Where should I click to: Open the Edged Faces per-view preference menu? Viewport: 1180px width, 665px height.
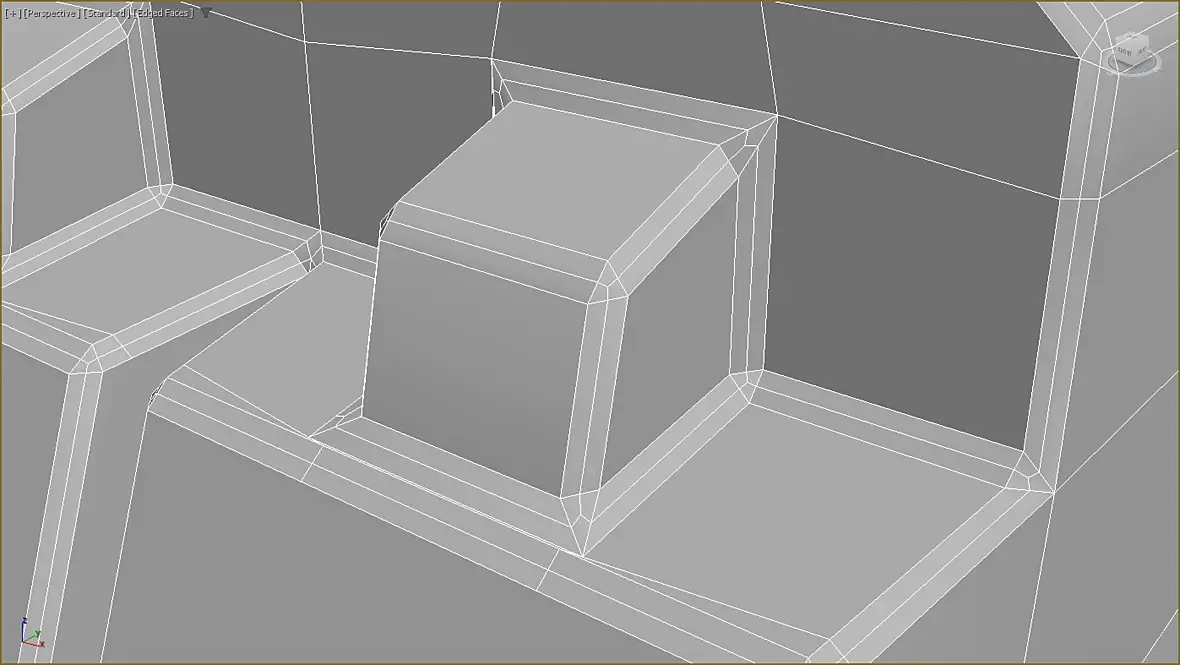(163, 14)
